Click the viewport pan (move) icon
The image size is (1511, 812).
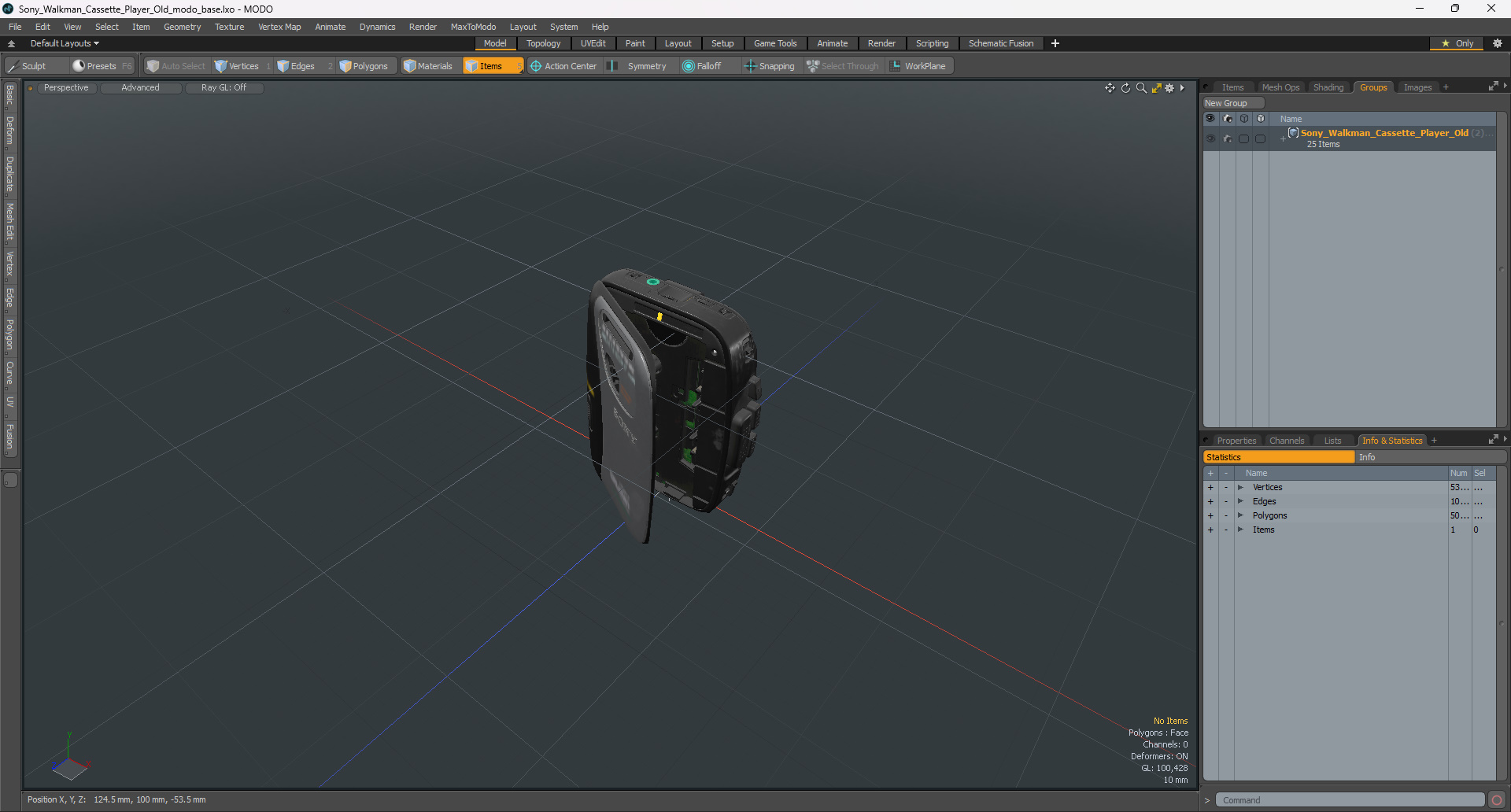tap(1110, 88)
